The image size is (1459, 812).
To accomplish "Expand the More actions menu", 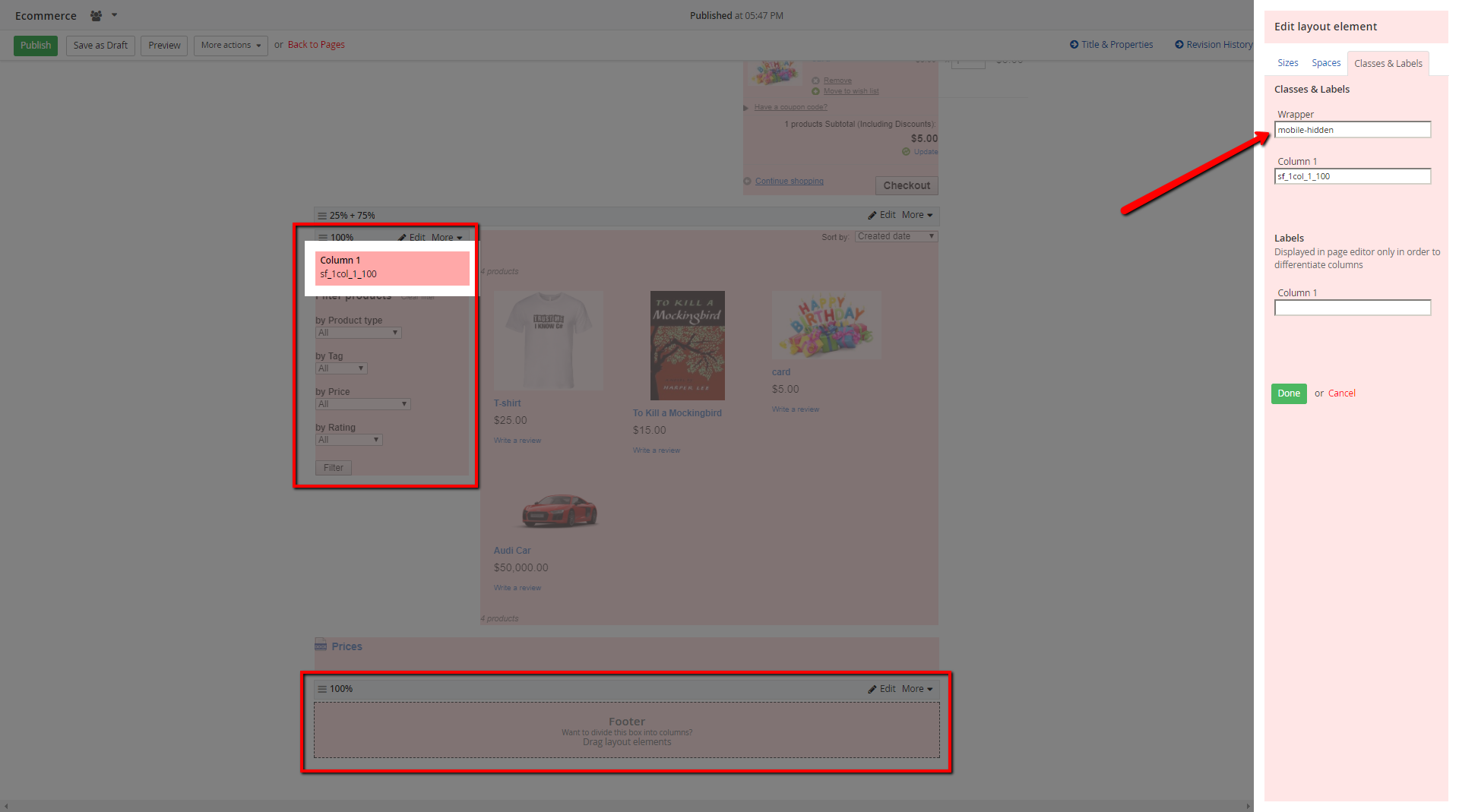I will coord(231,46).
